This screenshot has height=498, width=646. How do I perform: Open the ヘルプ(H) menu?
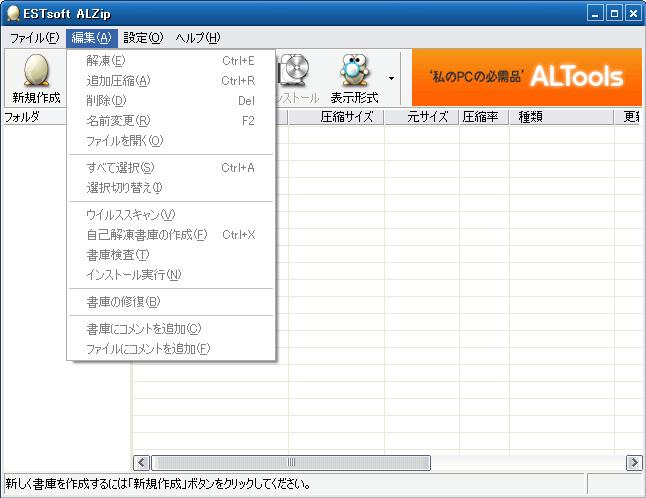click(x=198, y=38)
